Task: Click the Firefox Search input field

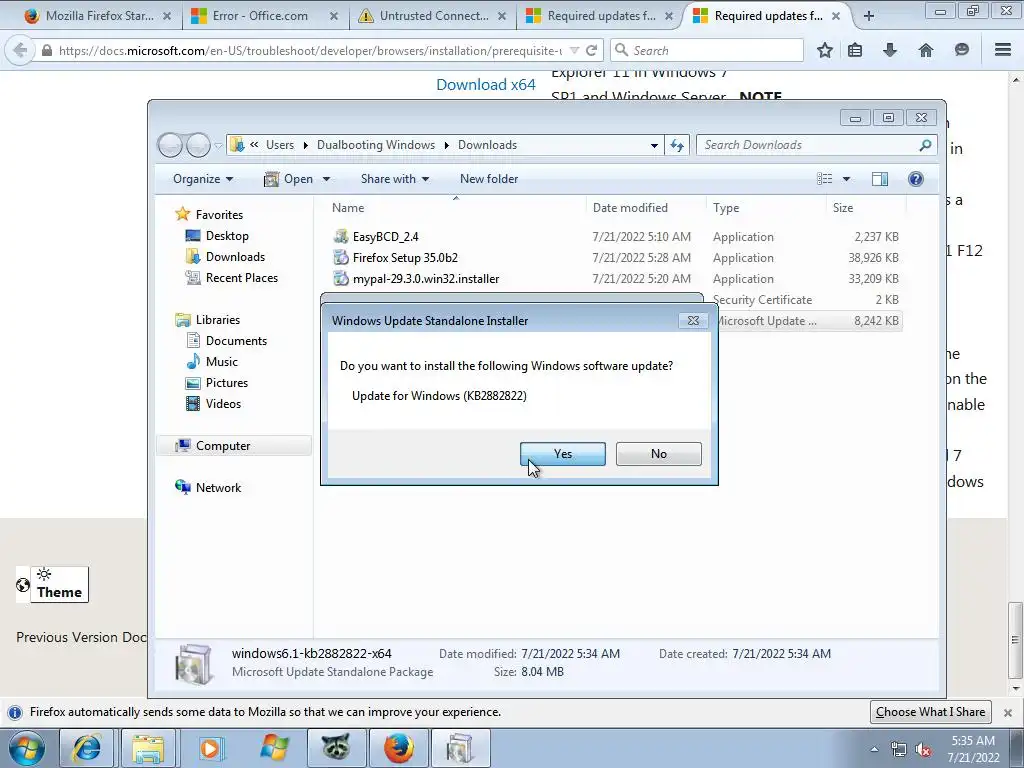Action: 707,50
